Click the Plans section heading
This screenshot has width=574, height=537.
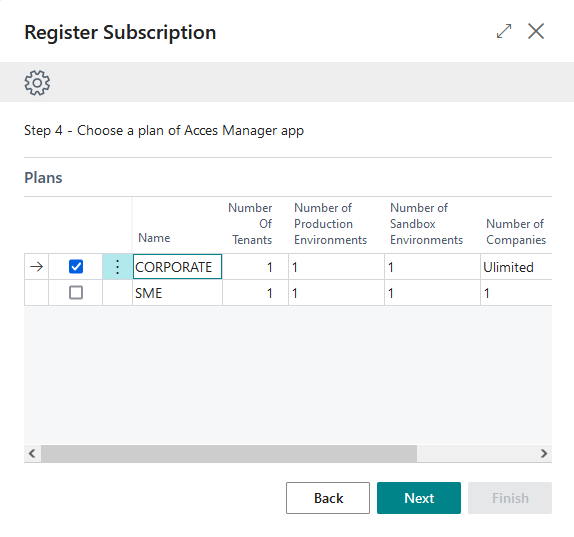tap(43, 178)
